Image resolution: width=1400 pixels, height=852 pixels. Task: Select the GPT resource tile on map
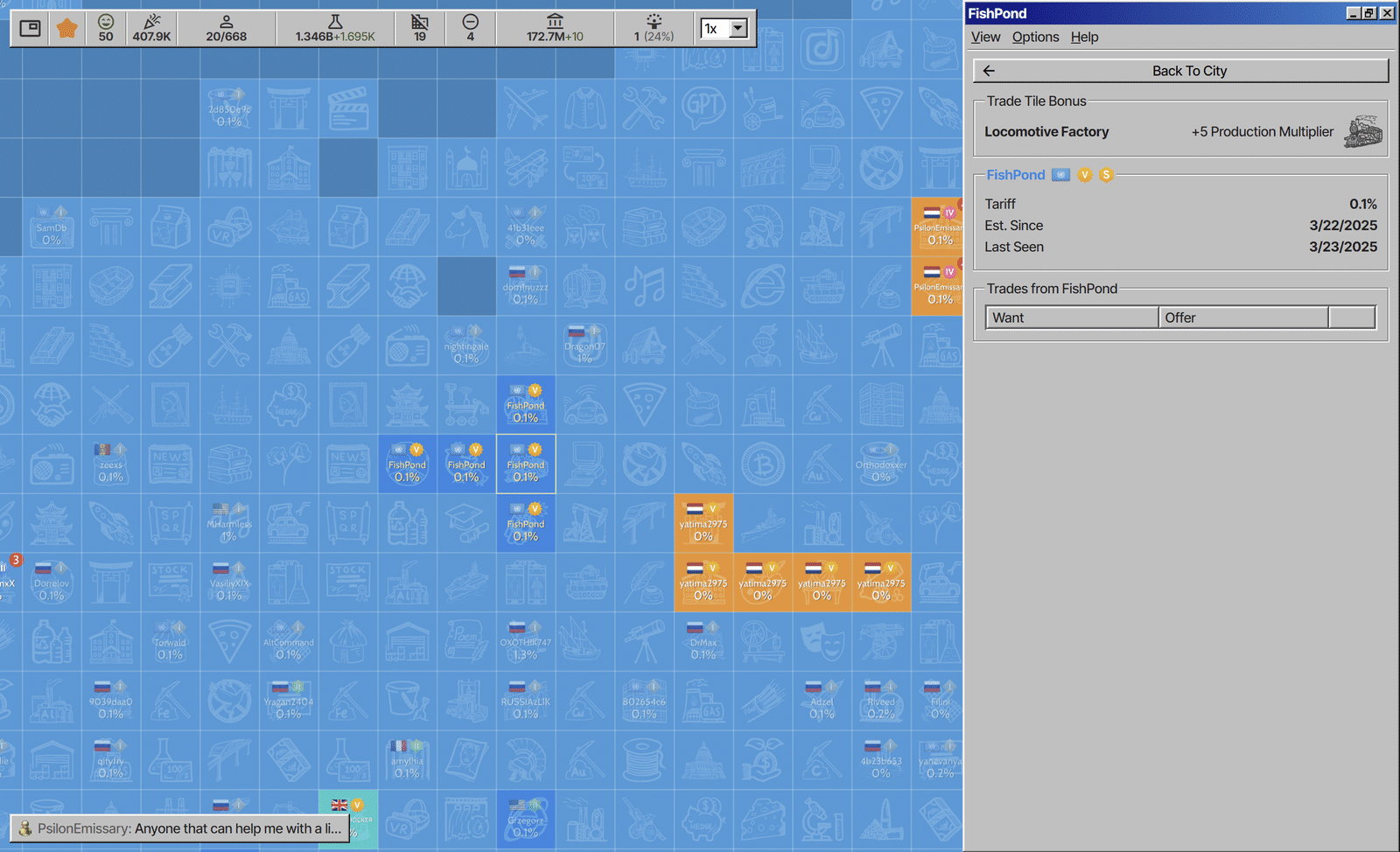click(703, 108)
